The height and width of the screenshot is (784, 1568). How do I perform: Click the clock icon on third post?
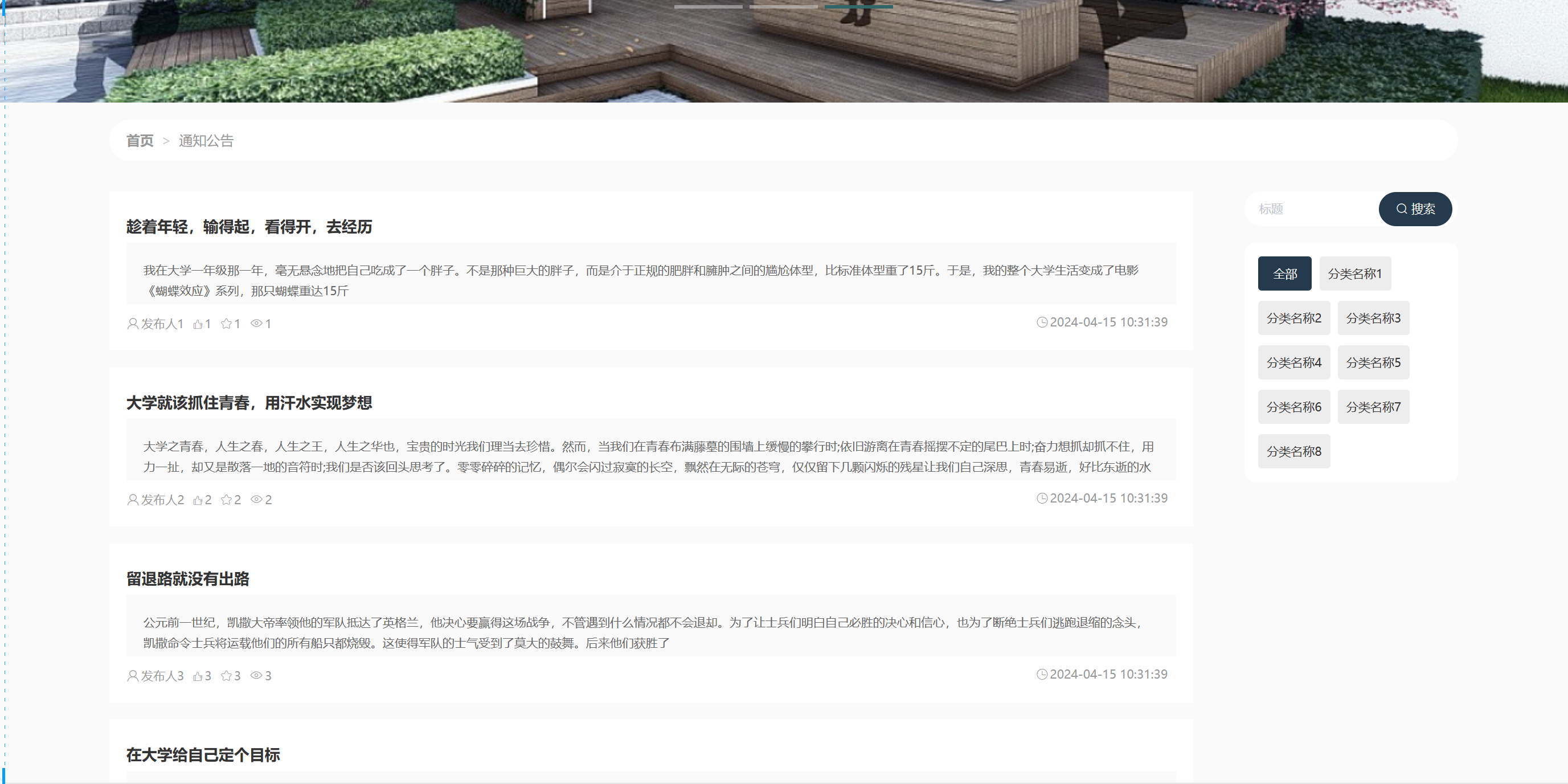[x=1042, y=675]
